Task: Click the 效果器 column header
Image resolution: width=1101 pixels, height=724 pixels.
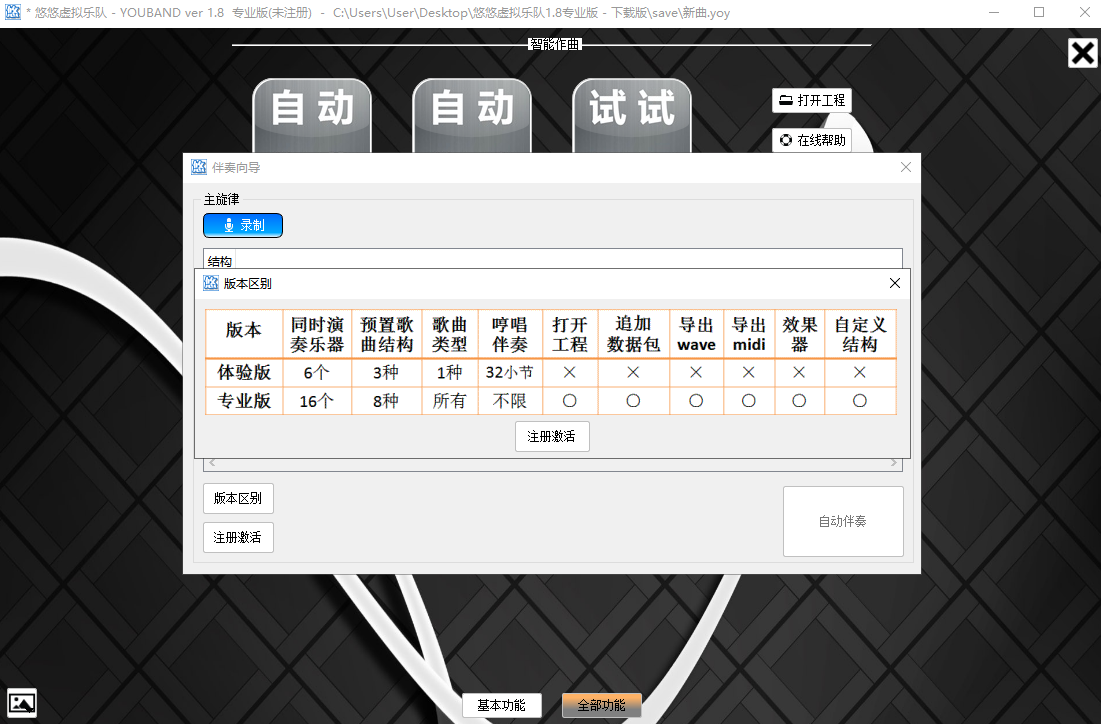Action: (800, 334)
